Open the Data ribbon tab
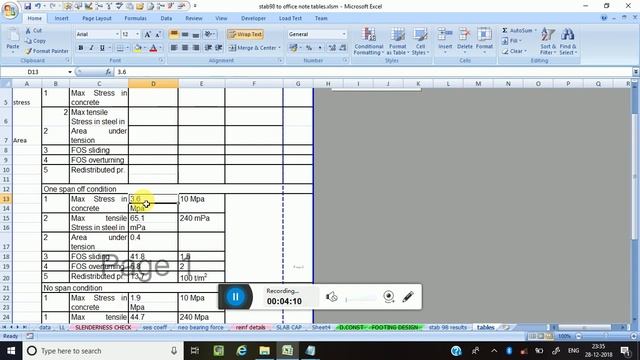This screenshot has width=640, height=360. coord(166,18)
